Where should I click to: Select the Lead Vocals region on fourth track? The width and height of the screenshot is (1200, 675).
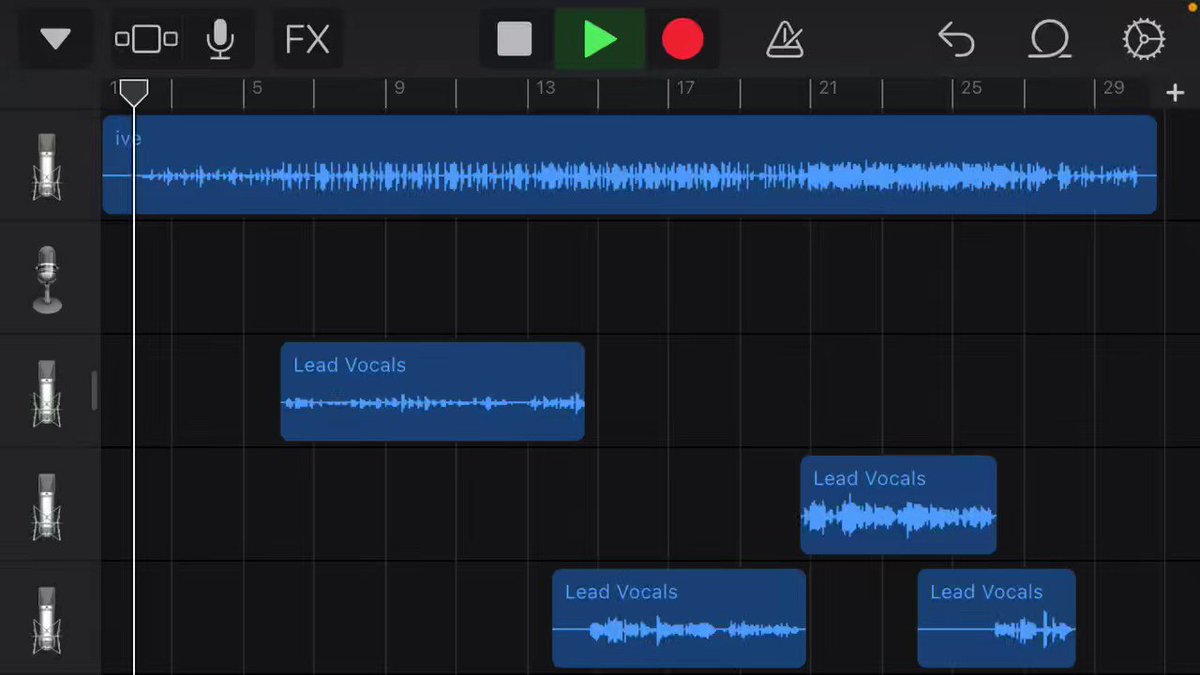click(898, 504)
